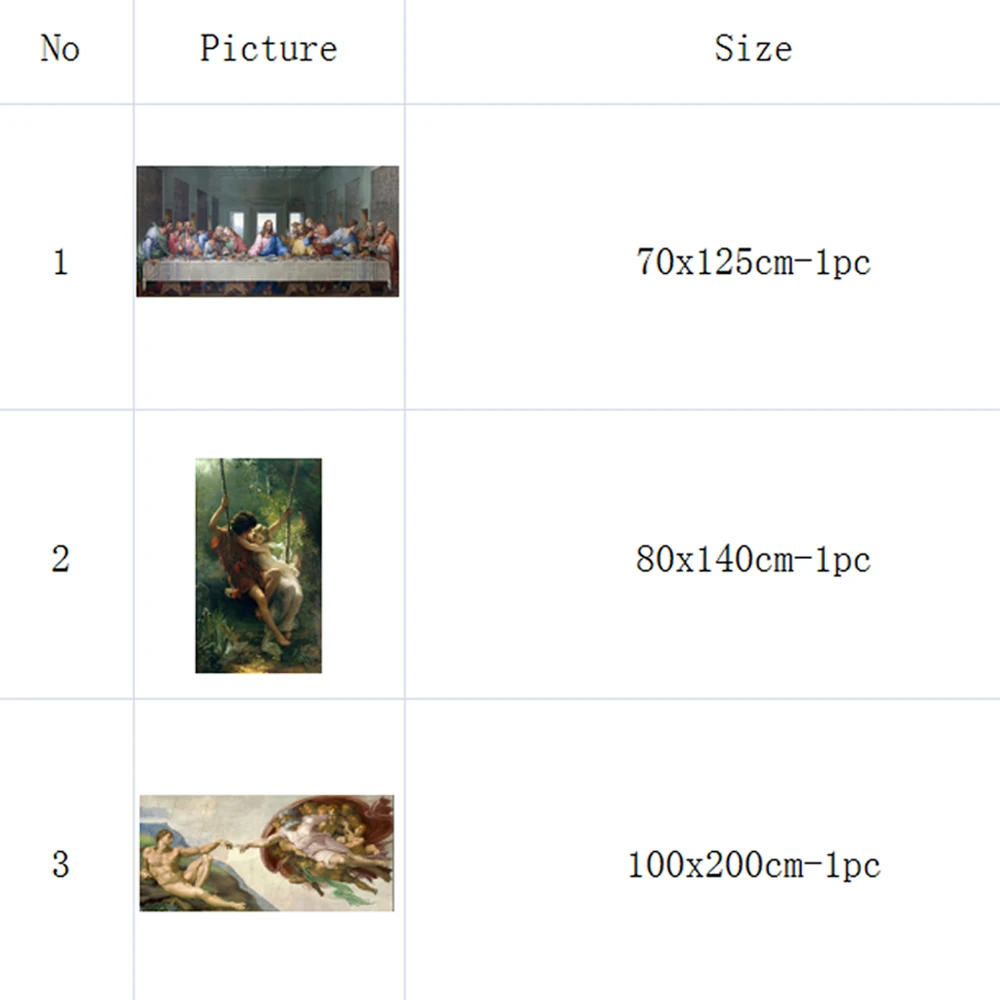
Task: Open the Last Supper painting thumbnail
Action: [267, 231]
